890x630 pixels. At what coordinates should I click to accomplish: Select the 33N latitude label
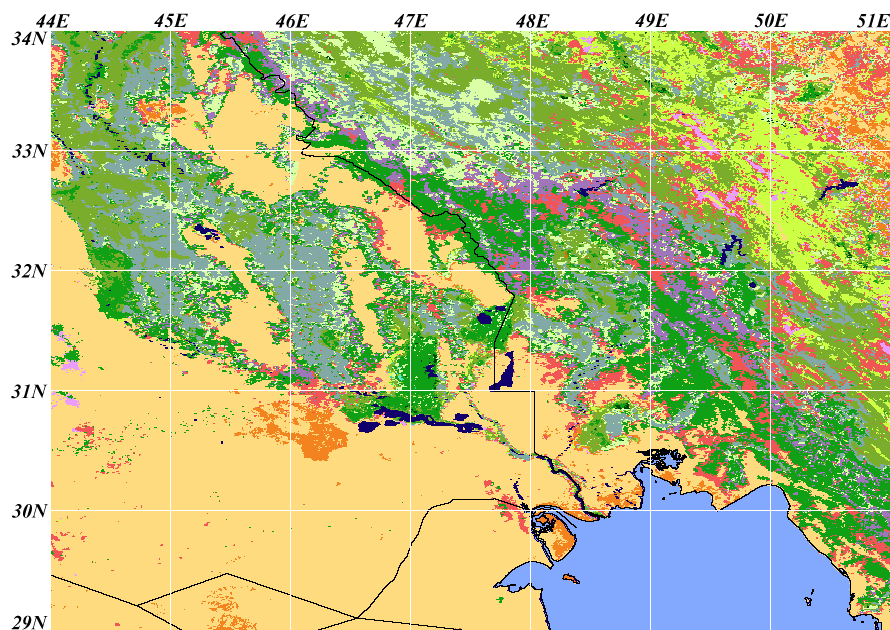tap(28, 152)
